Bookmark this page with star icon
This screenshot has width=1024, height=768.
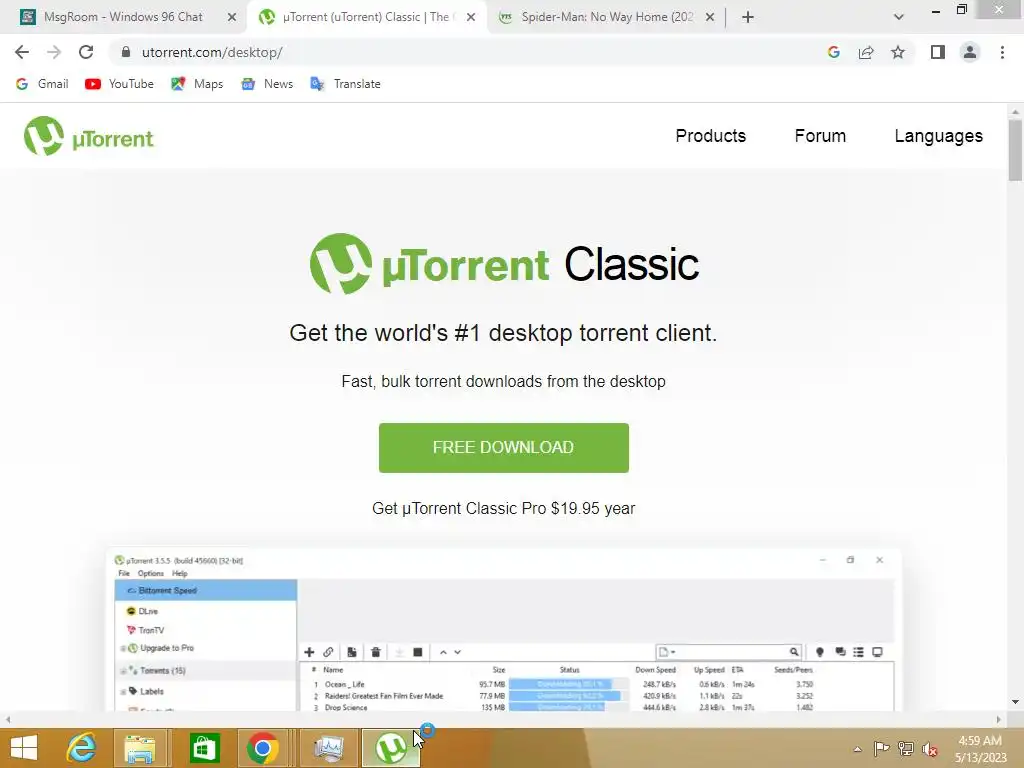[x=898, y=52]
